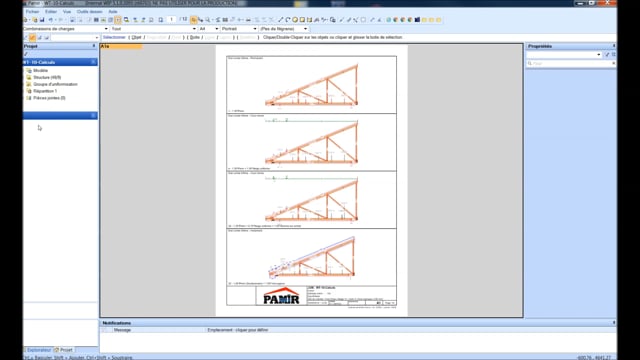Pin the Projet panel
The image size is (640, 360).
(x=94, y=46)
